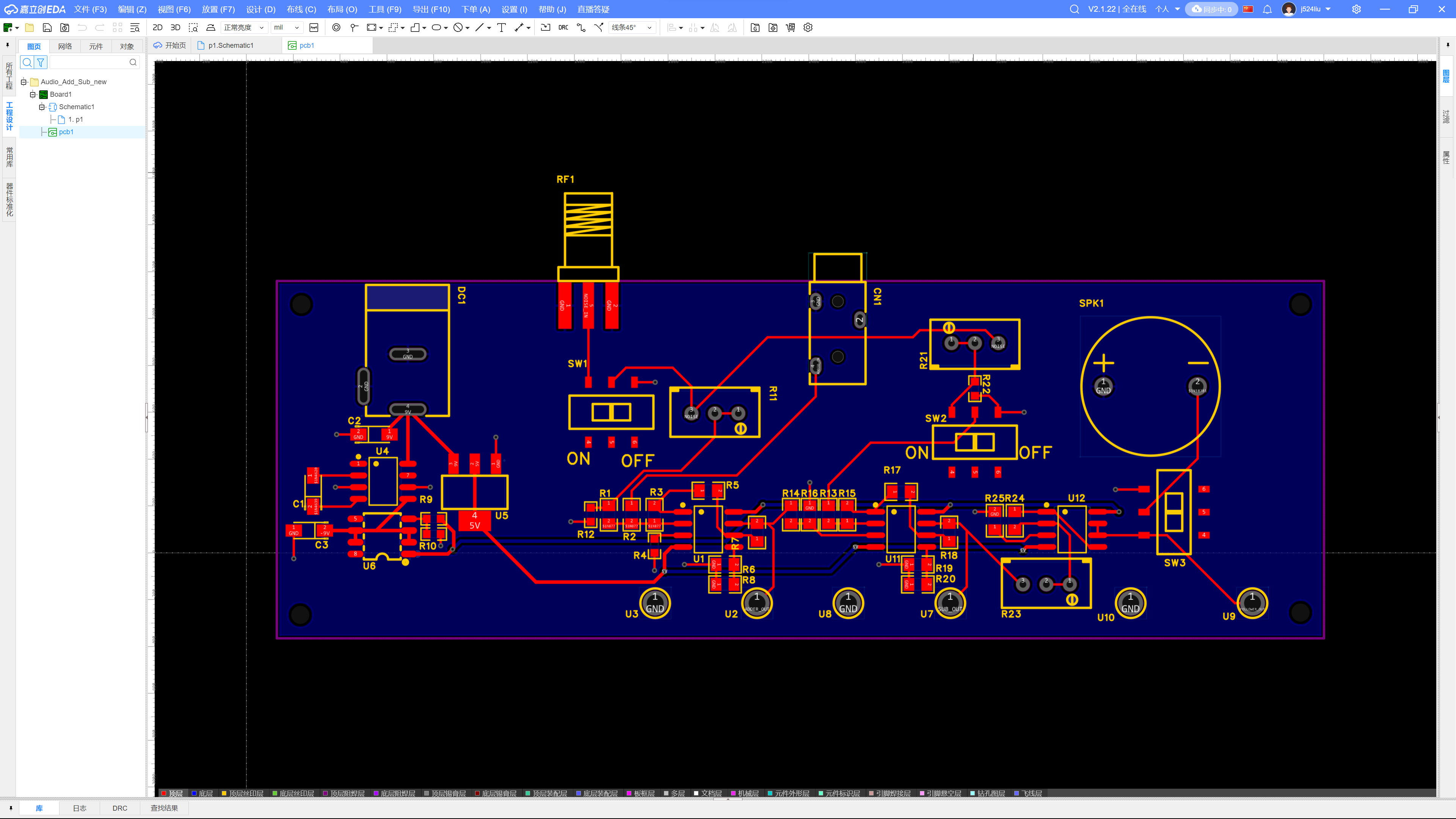Viewport: 1456px width, 819px height.
Task: Open the save history icon
Action: click(65, 28)
